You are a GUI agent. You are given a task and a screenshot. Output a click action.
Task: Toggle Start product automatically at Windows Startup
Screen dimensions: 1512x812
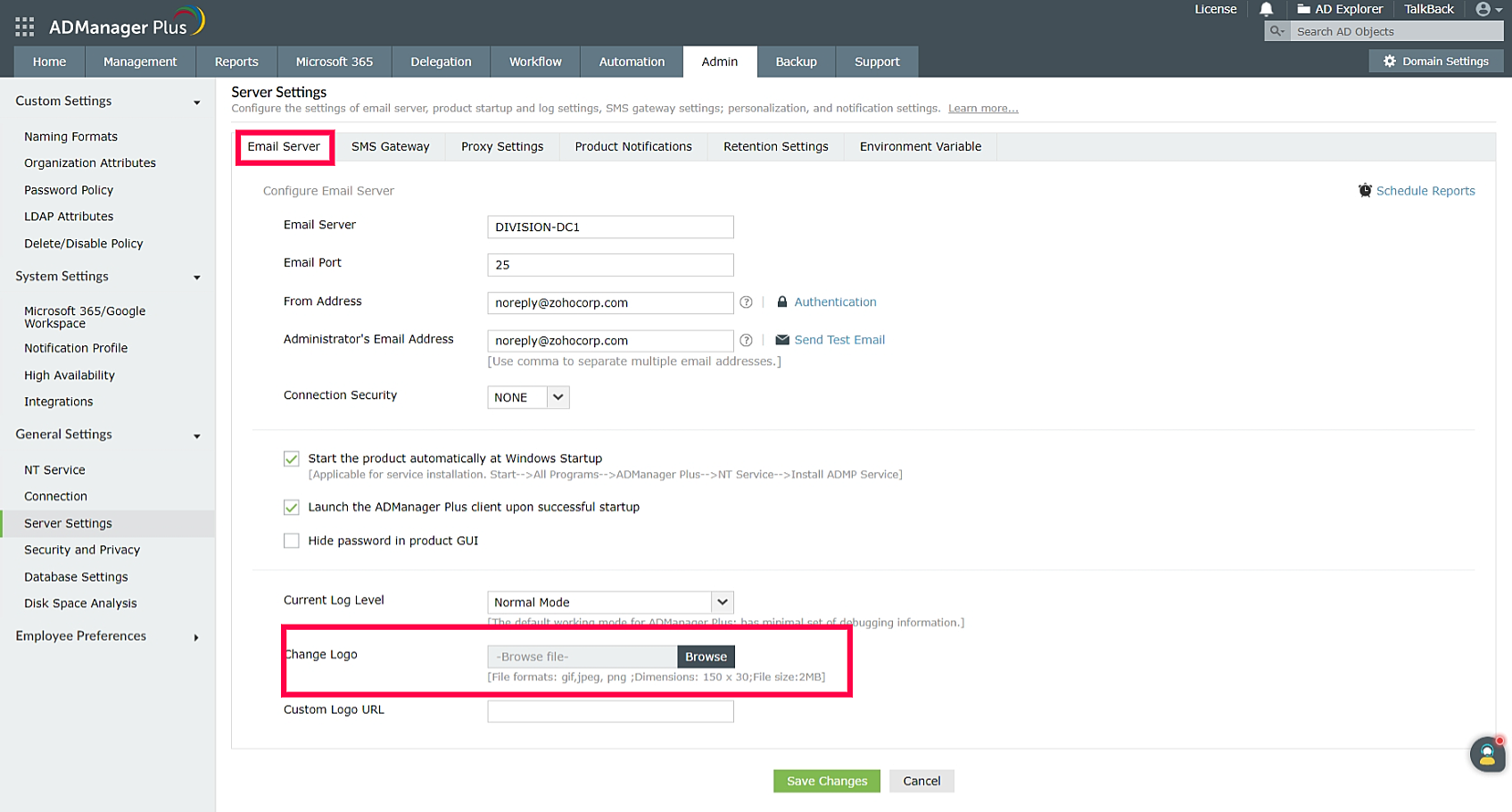292,459
